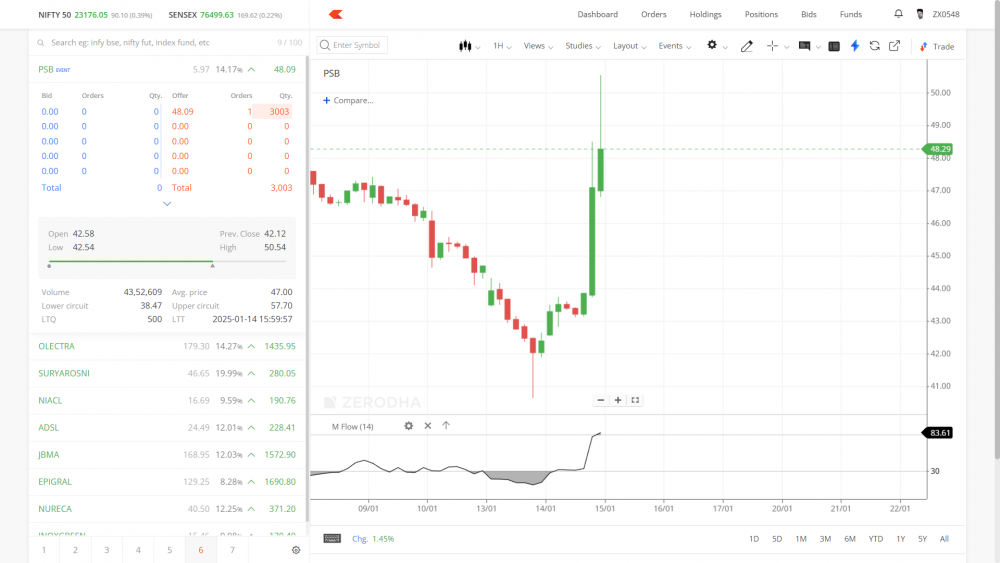Viewport: 1000px width, 563px height.
Task: Set chart range to 5D
Action: coord(777,539)
